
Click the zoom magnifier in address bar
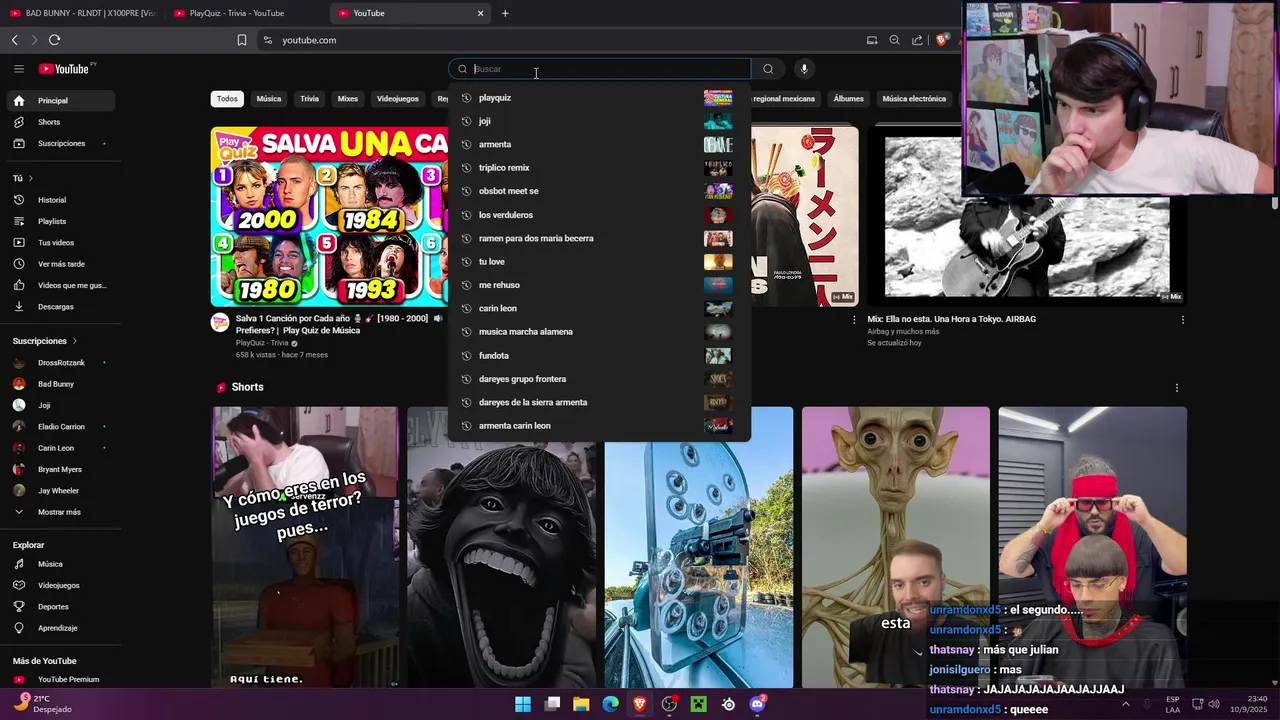894,40
